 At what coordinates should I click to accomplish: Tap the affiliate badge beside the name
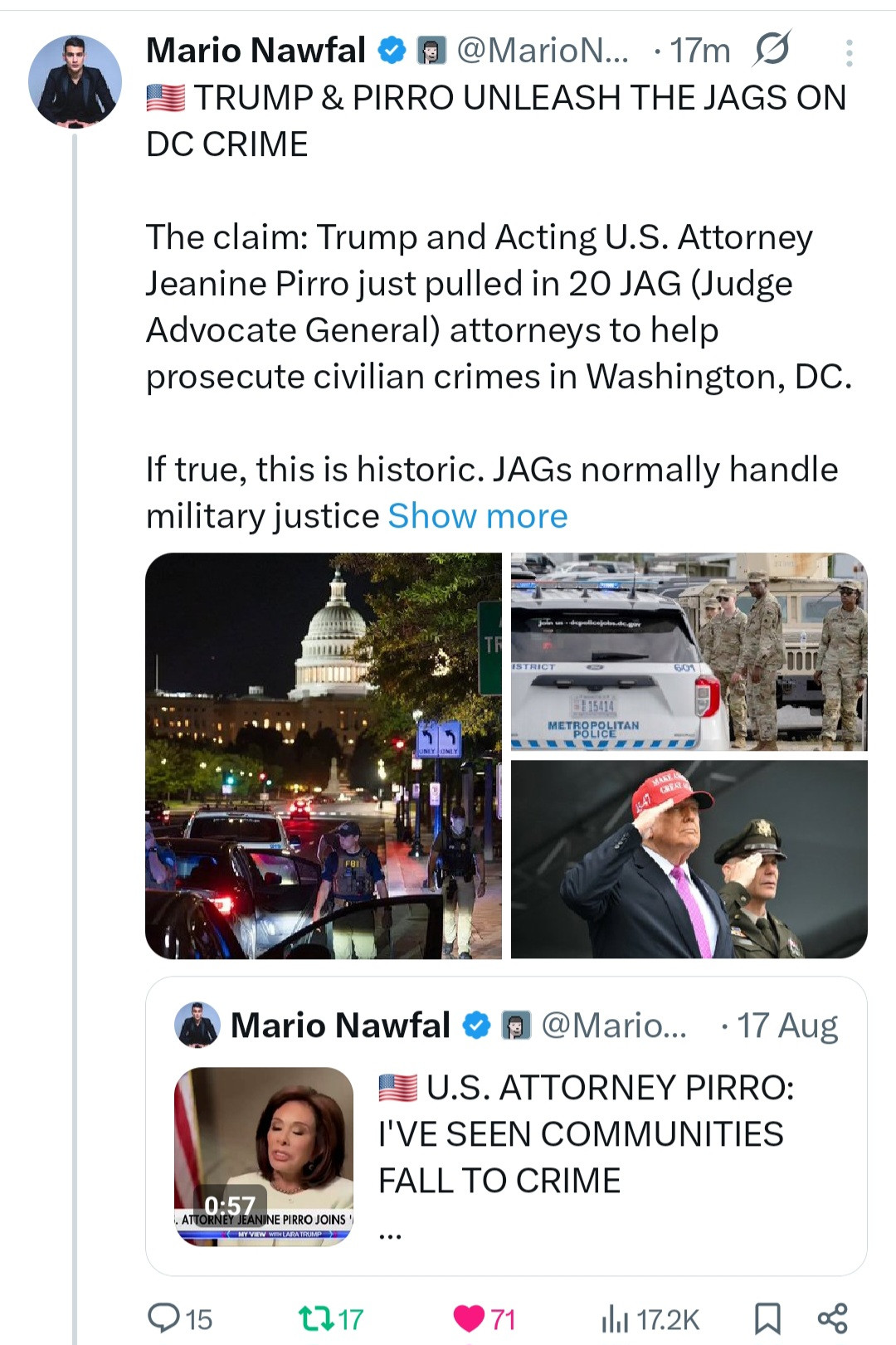tap(431, 51)
